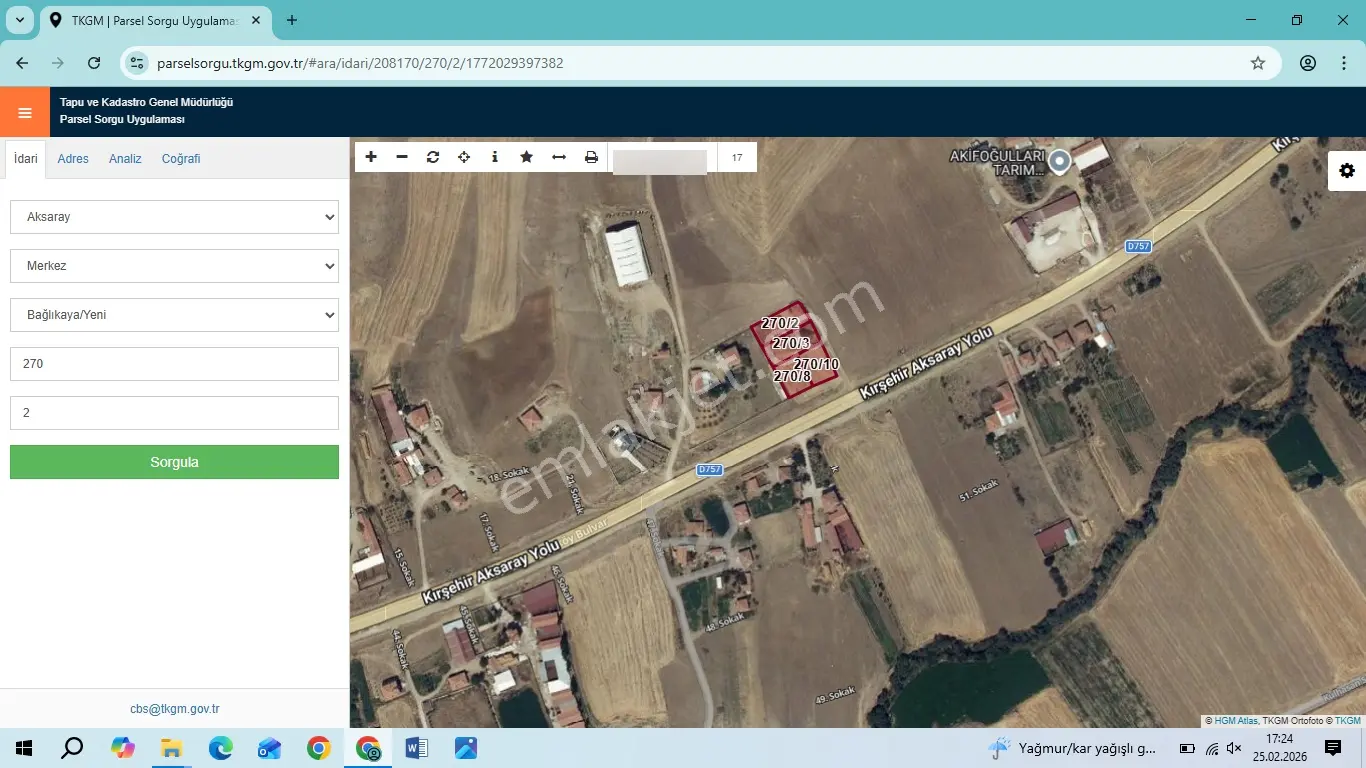This screenshot has height=768, width=1366.
Task: Open File Explorer from the taskbar
Action: click(171, 748)
